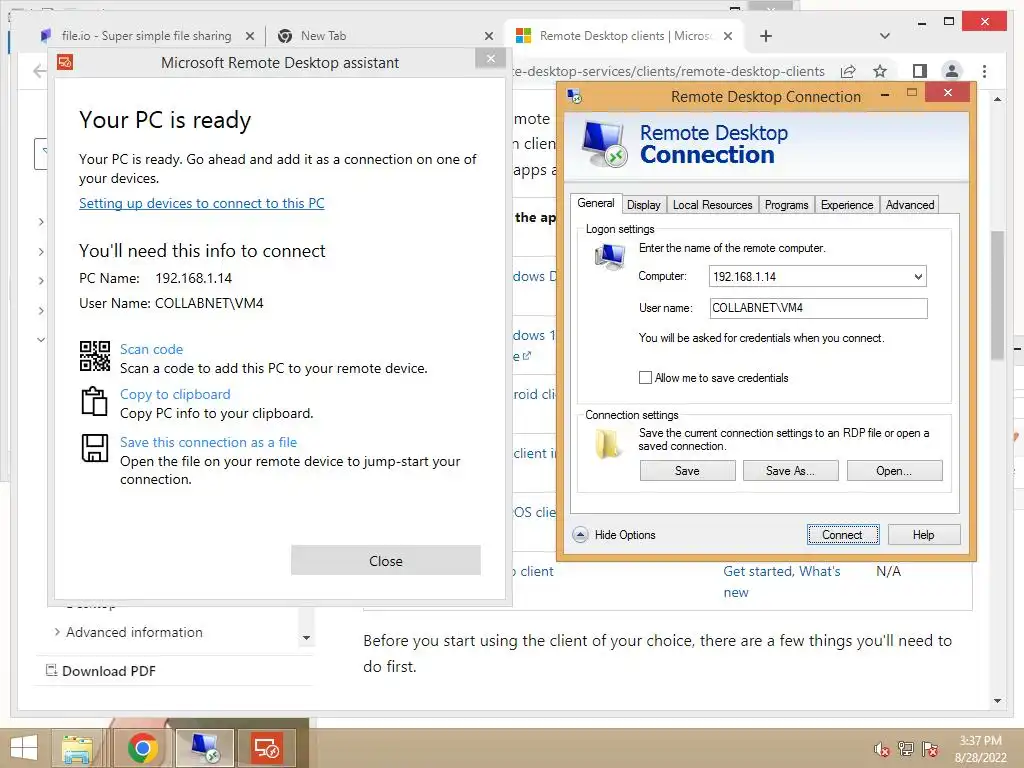Switch to the Display tab
Image resolution: width=1024 pixels, height=768 pixels.
point(644,205)
